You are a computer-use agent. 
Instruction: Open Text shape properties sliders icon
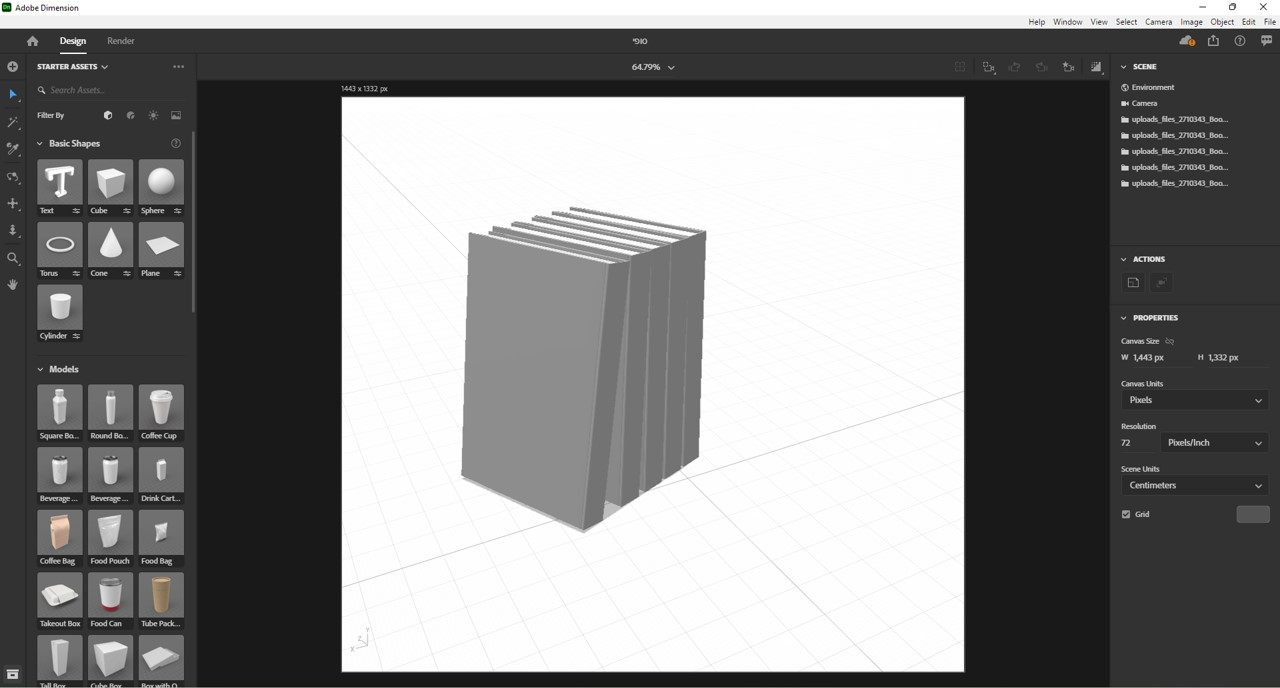tap(76, 211)
